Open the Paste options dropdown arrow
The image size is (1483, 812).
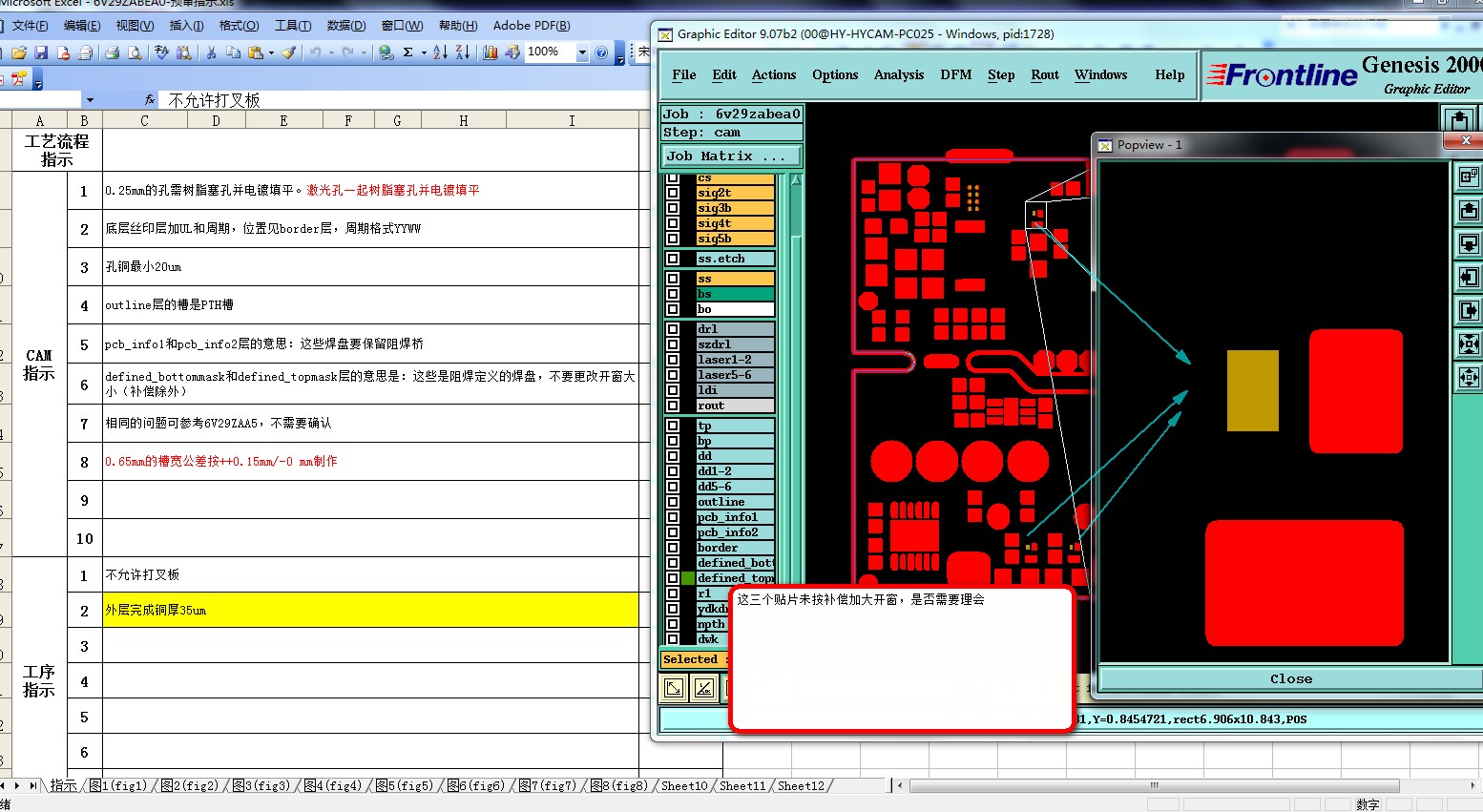pyautogui.click(x=271, y=52)
